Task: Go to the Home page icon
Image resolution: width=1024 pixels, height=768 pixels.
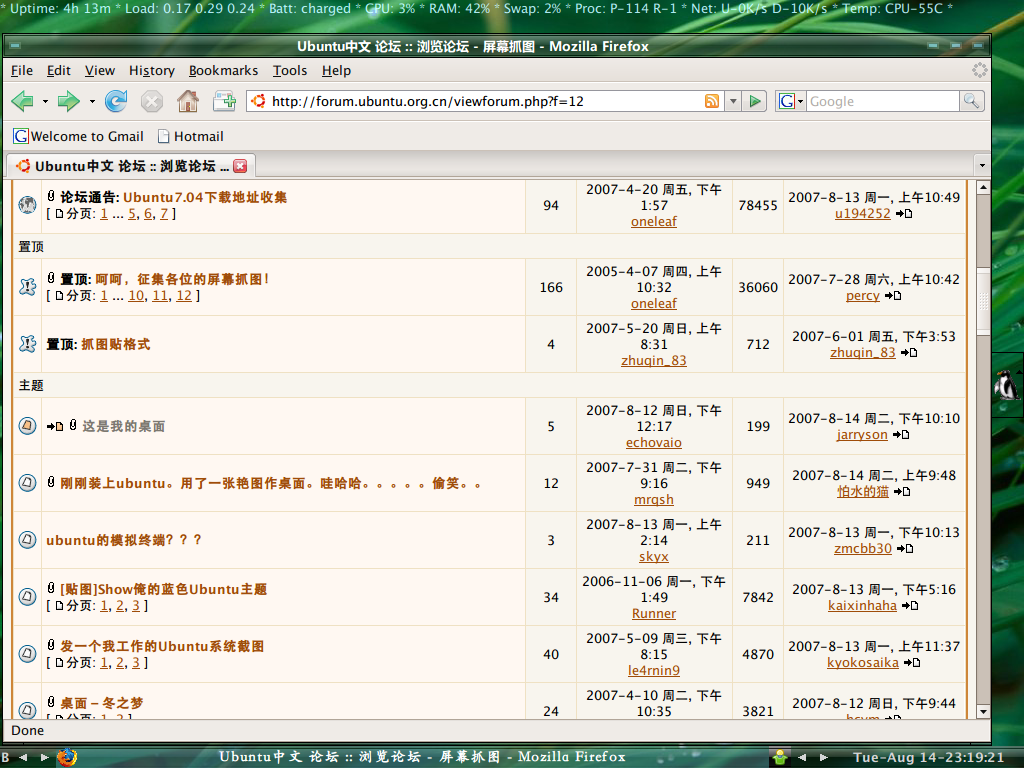Action: [x=188, y=101]
